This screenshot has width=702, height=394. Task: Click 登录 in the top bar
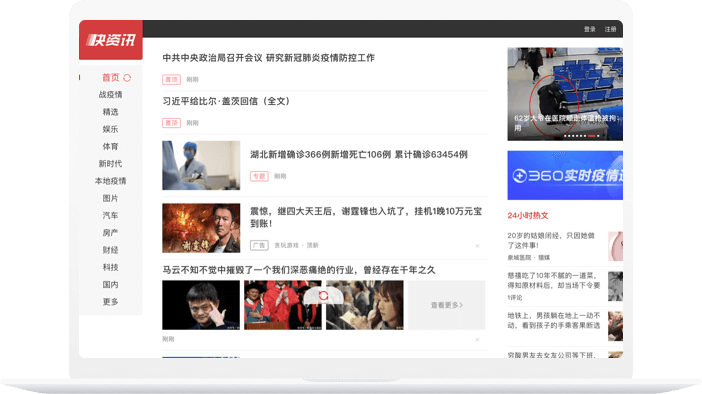click(590, 29)
